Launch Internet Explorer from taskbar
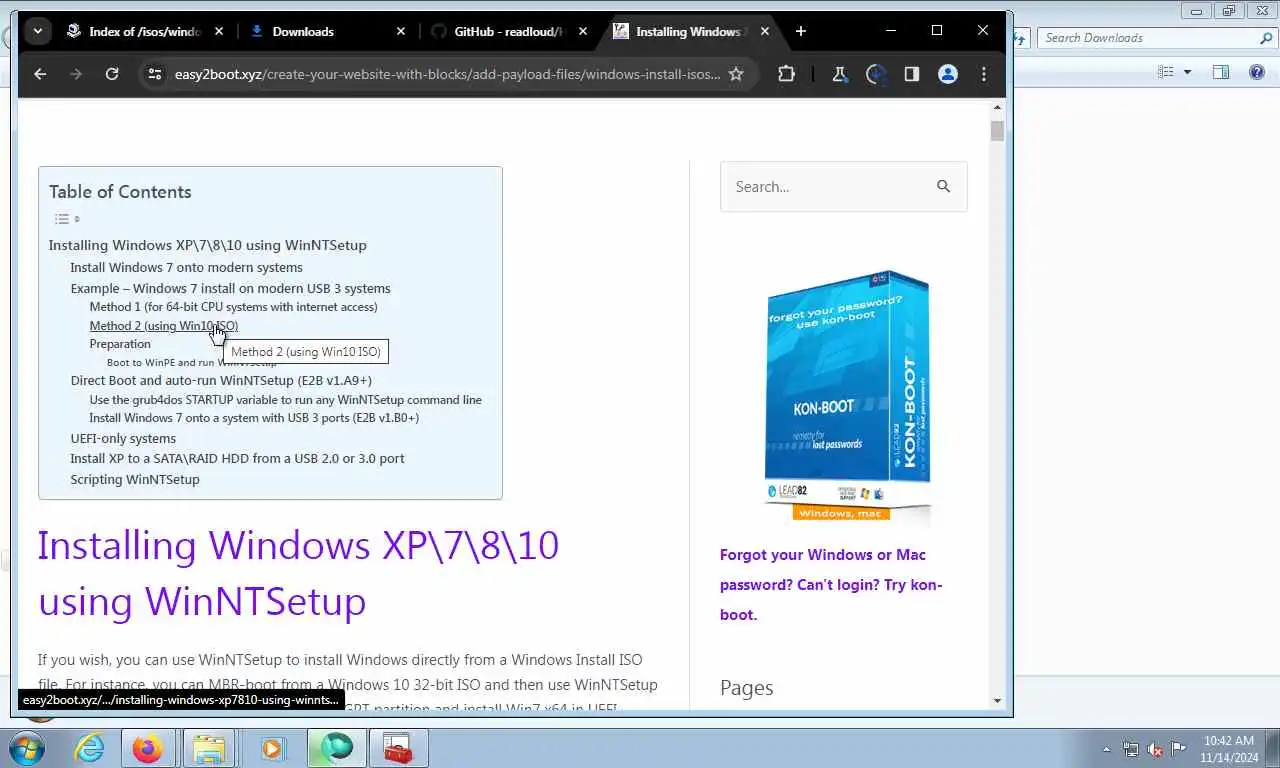Screen dimensions: 1280x768 point(89,748)
